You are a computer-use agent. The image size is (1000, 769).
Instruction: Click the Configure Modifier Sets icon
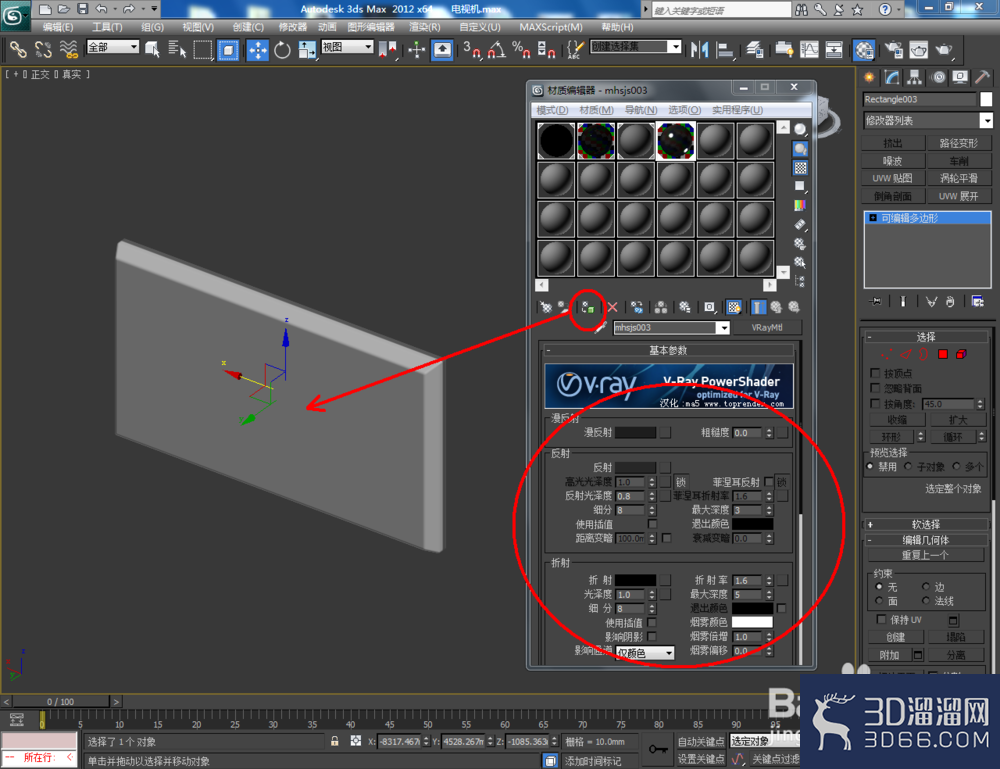click(x=978, y=301)
